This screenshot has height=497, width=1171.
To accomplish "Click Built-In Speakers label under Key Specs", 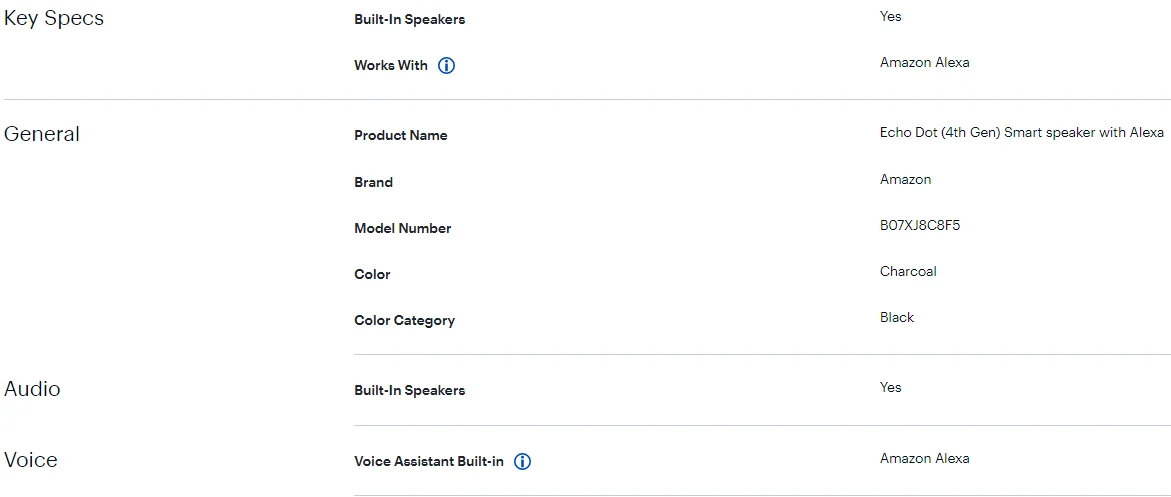I will pos(410,19).
